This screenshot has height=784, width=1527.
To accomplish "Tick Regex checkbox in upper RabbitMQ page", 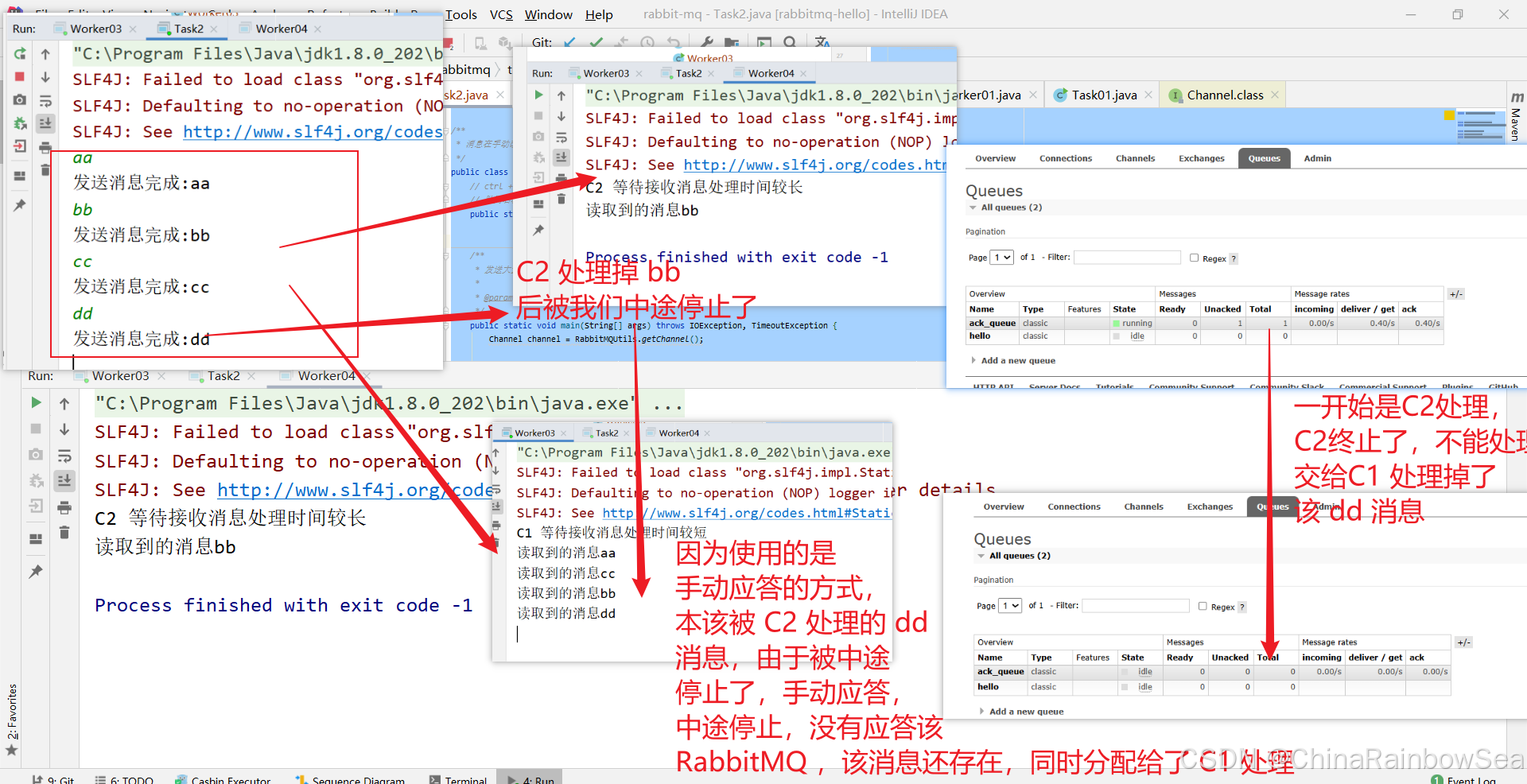I will pyautogui.click(x=1194, y=258).
